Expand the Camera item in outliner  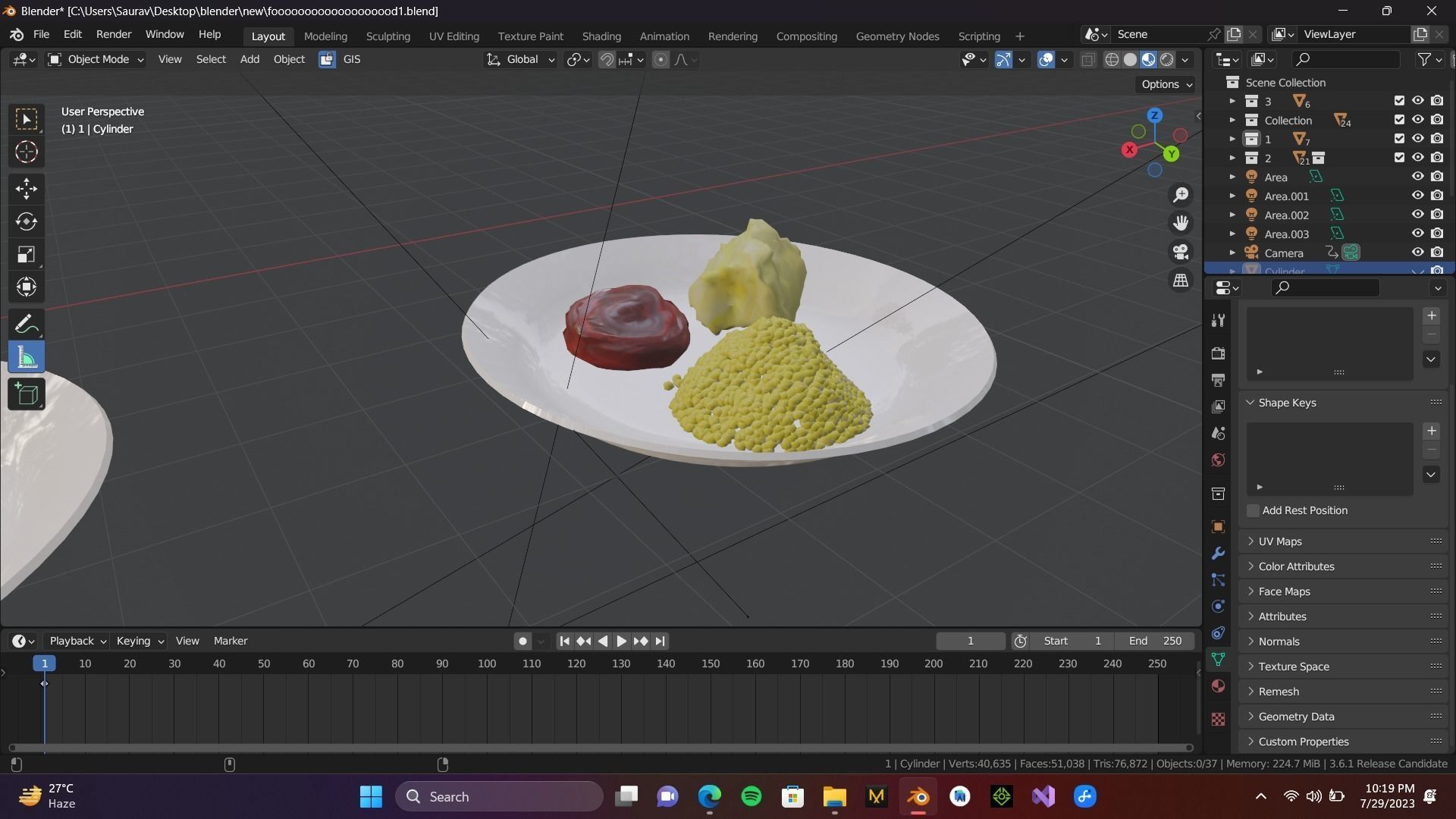[x=1232, y=253]
